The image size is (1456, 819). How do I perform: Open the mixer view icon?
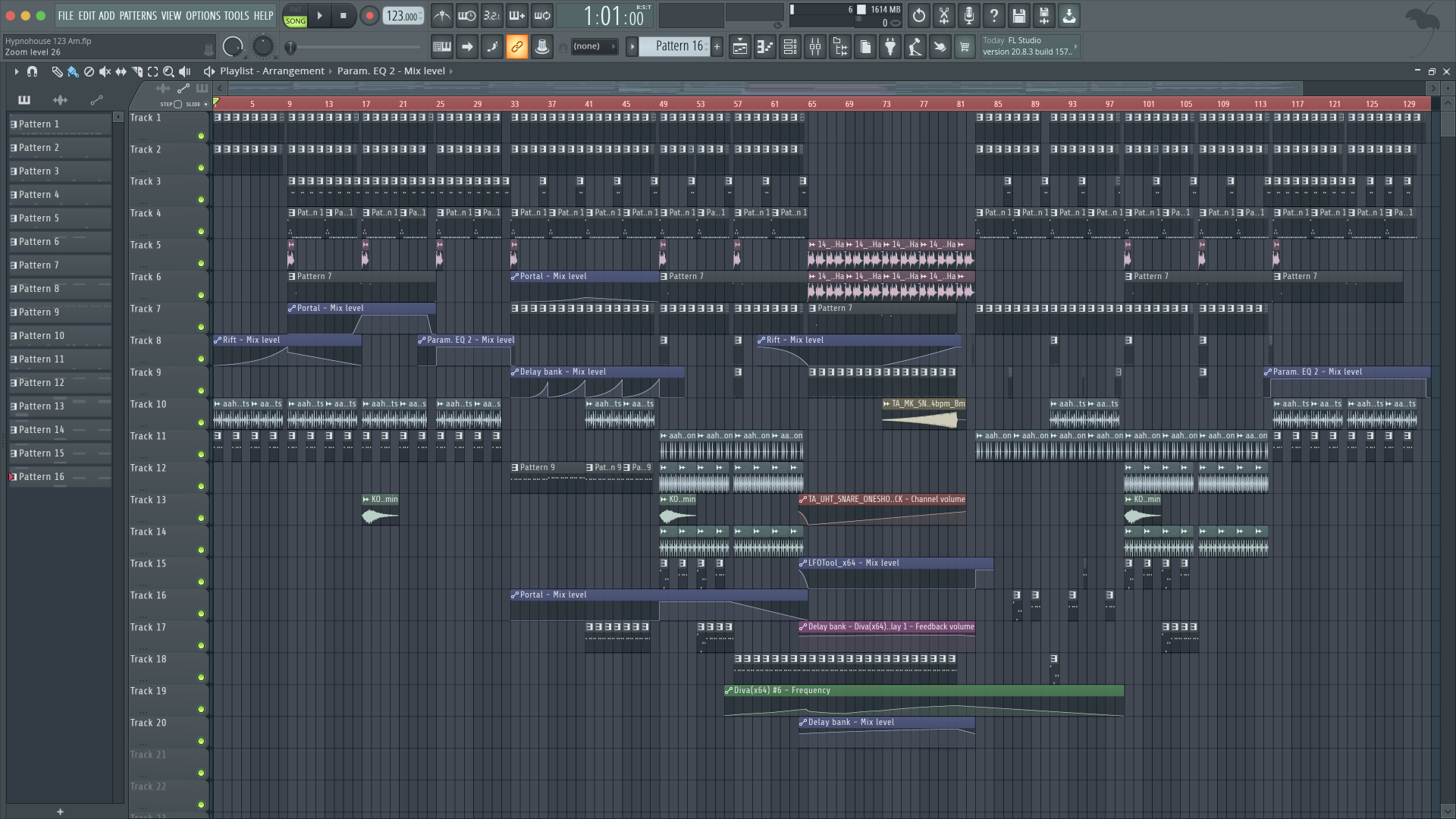point(815,47)
